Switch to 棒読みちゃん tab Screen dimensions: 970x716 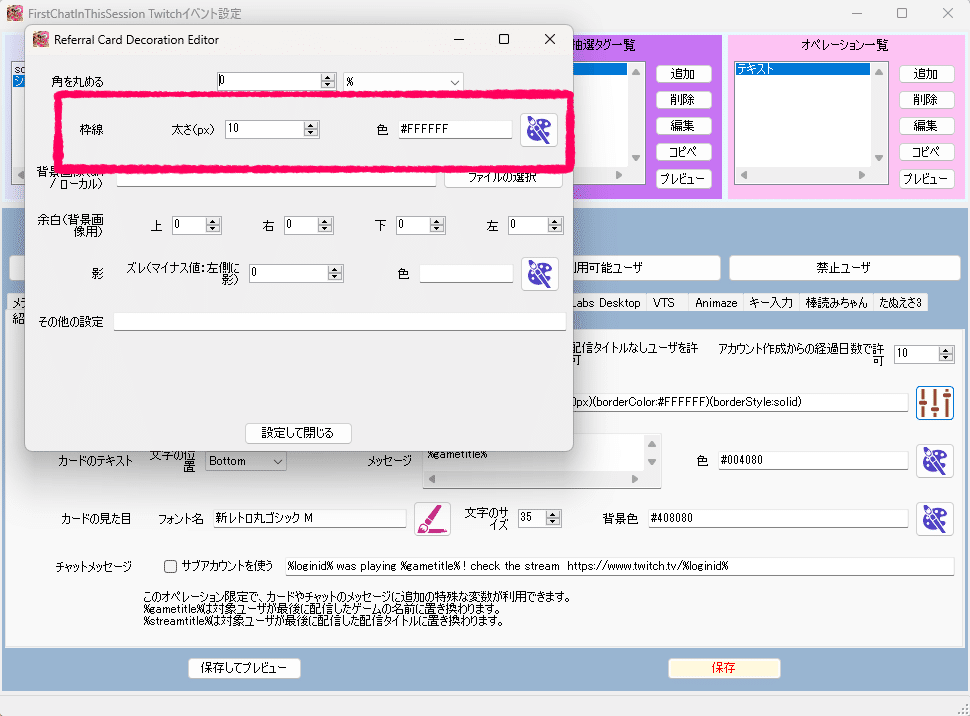click(836, 303)
